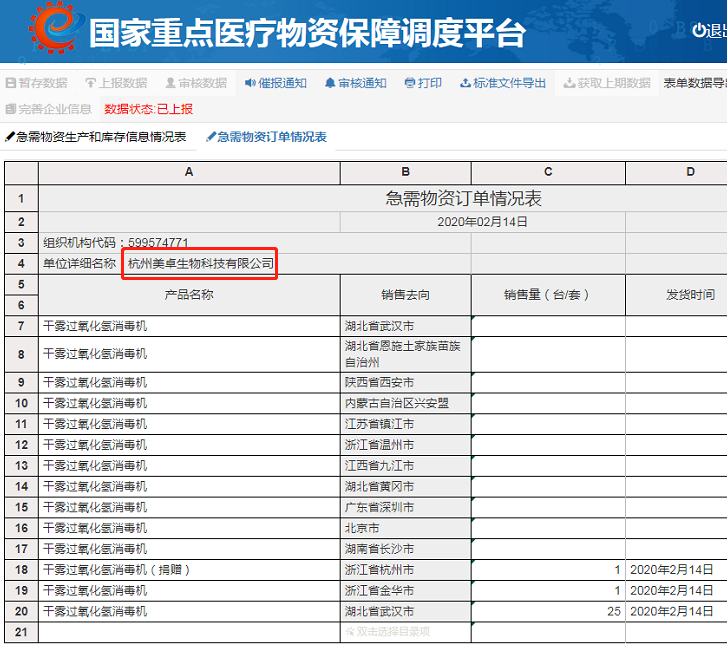
Task: Click the 审核数据 review button
Action: 196,84
